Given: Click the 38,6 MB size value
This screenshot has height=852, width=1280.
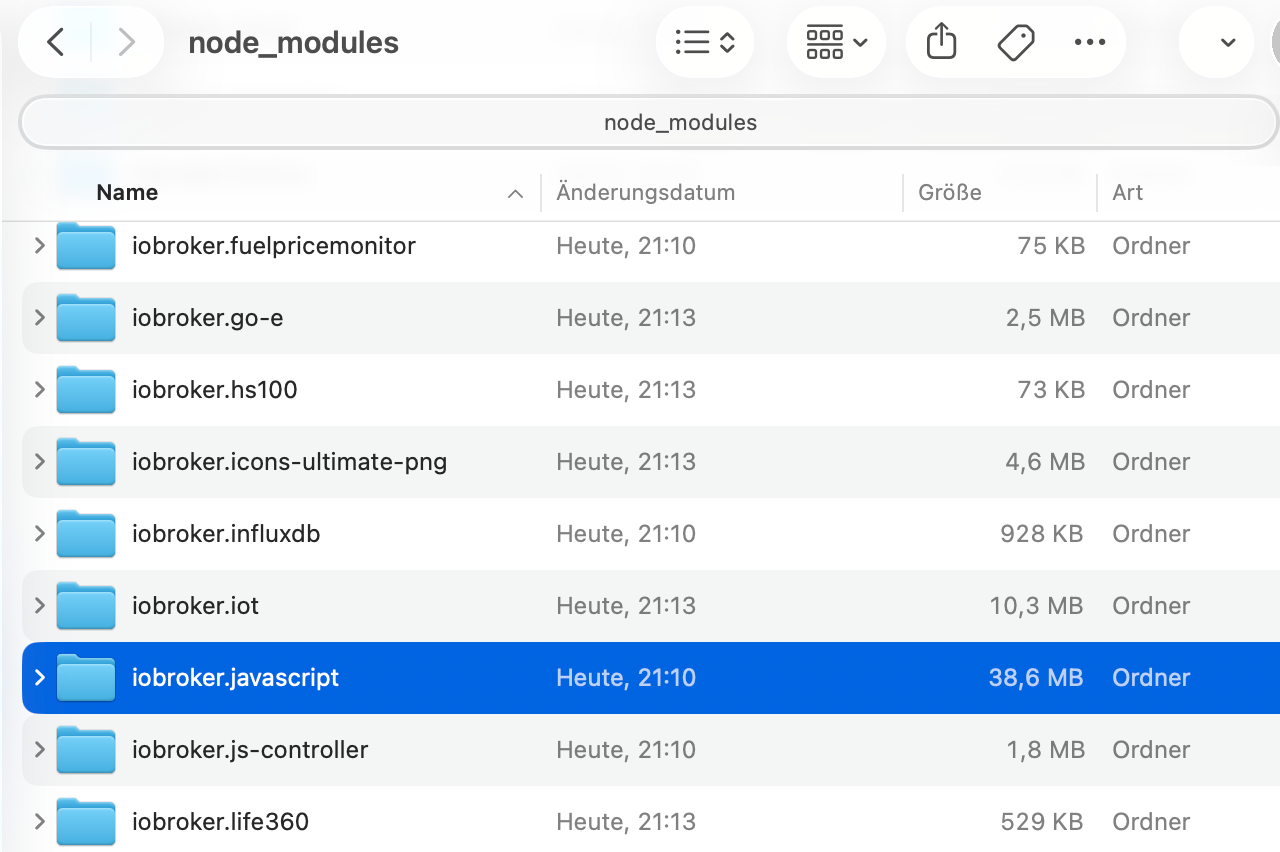Looking at the screenshot, I should 1036,677.
